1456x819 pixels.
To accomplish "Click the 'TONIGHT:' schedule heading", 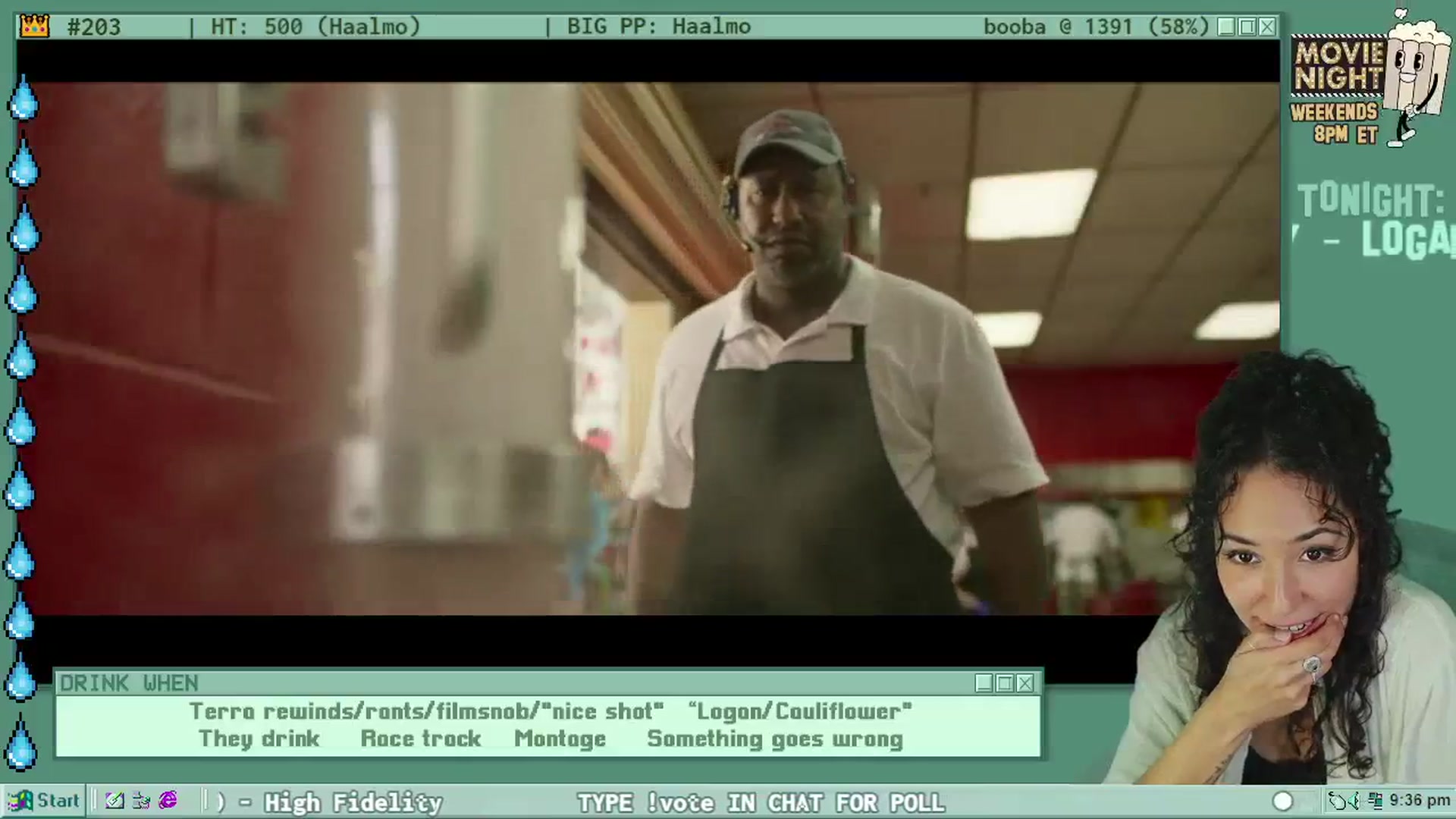I will click(x=1371, y=201).
